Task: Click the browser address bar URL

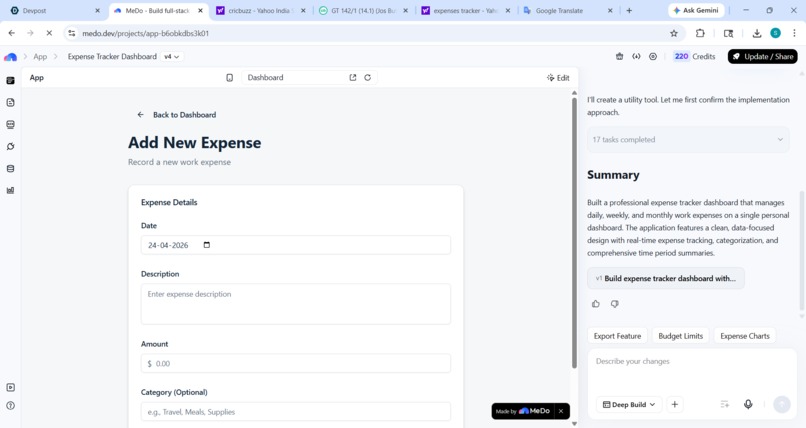Action: point(145,33)
